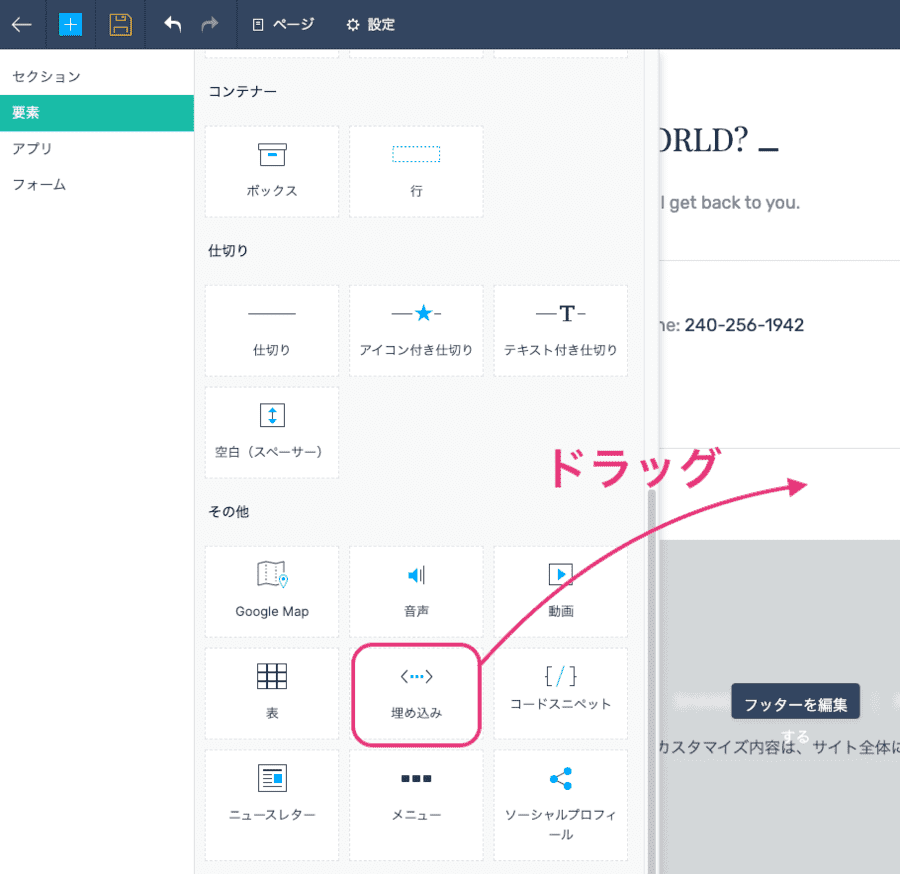
Task: Select the 要素 tab in sidebar
Action: pyautogui.click(x=96, y=113)
